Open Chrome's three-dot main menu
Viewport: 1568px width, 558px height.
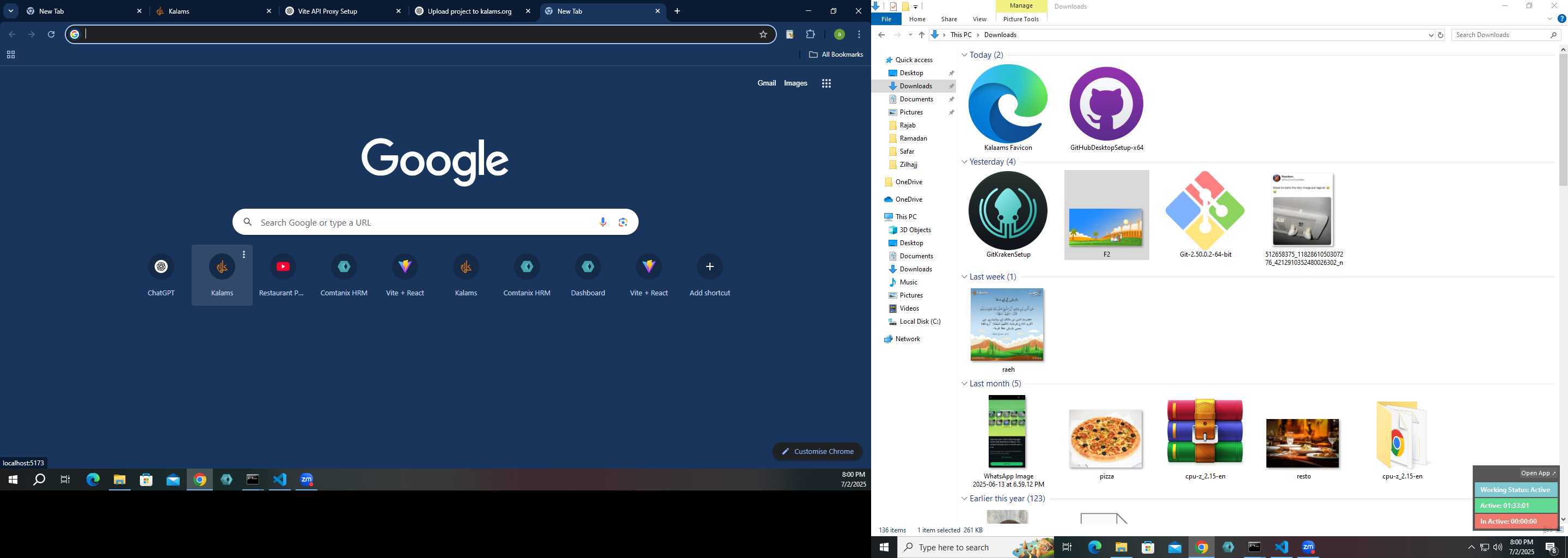click(860, 35)
